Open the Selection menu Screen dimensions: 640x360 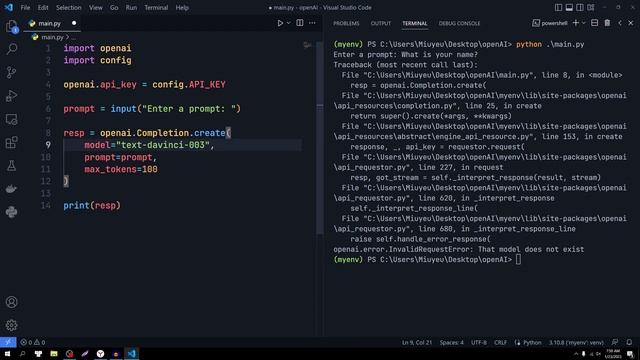pyautogui.click(x=69, y=7)
